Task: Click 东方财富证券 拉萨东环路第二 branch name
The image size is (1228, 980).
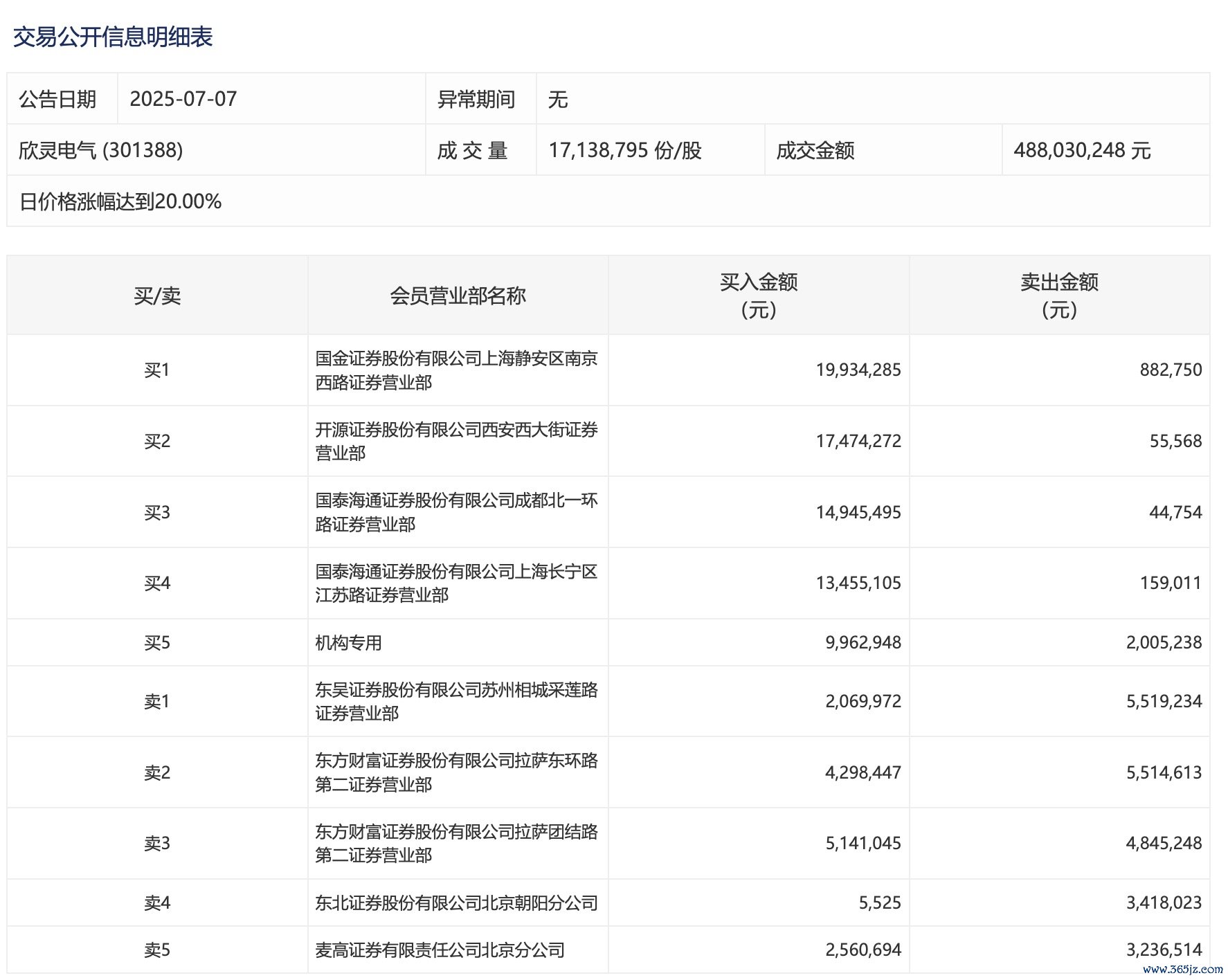Action: click(457, 772)
